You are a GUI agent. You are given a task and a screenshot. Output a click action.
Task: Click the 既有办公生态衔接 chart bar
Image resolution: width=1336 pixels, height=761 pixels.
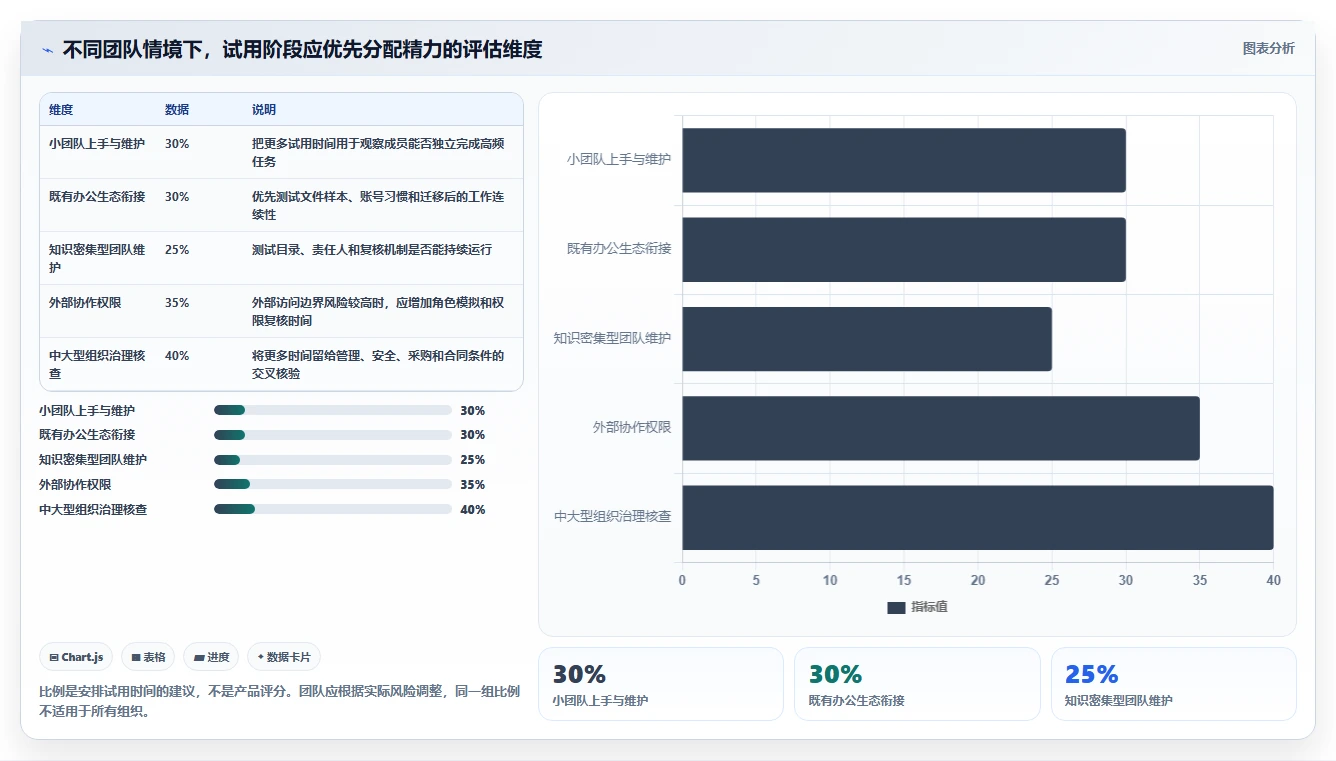904,249
